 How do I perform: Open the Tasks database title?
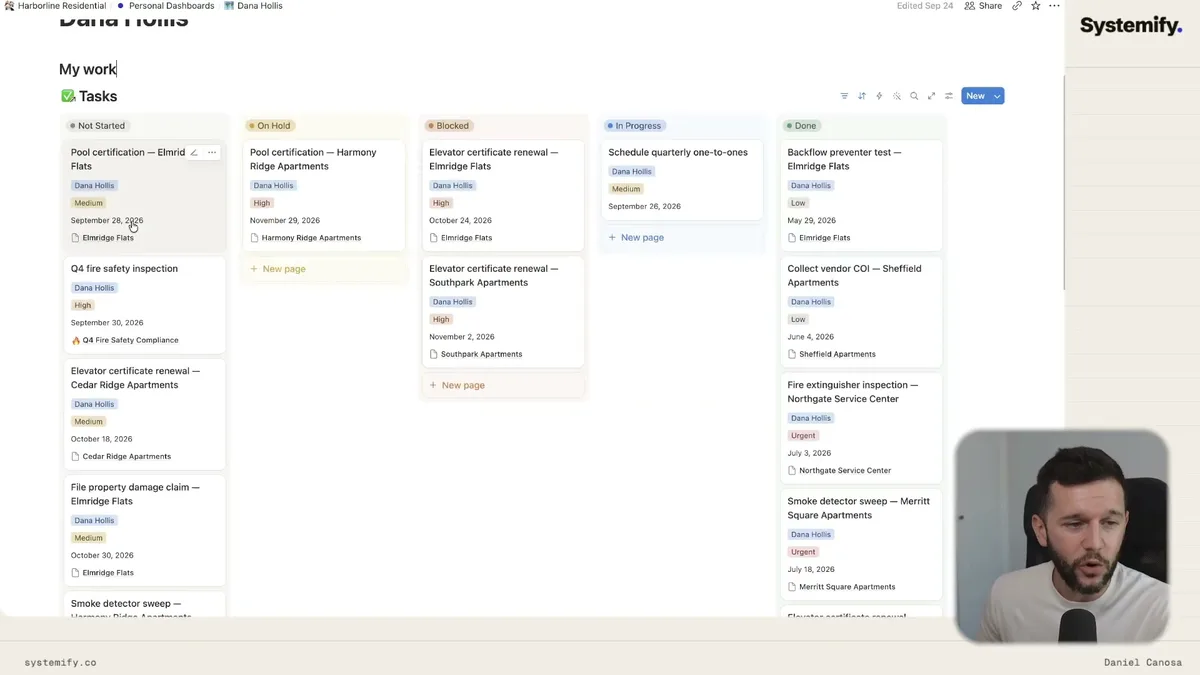98,96
